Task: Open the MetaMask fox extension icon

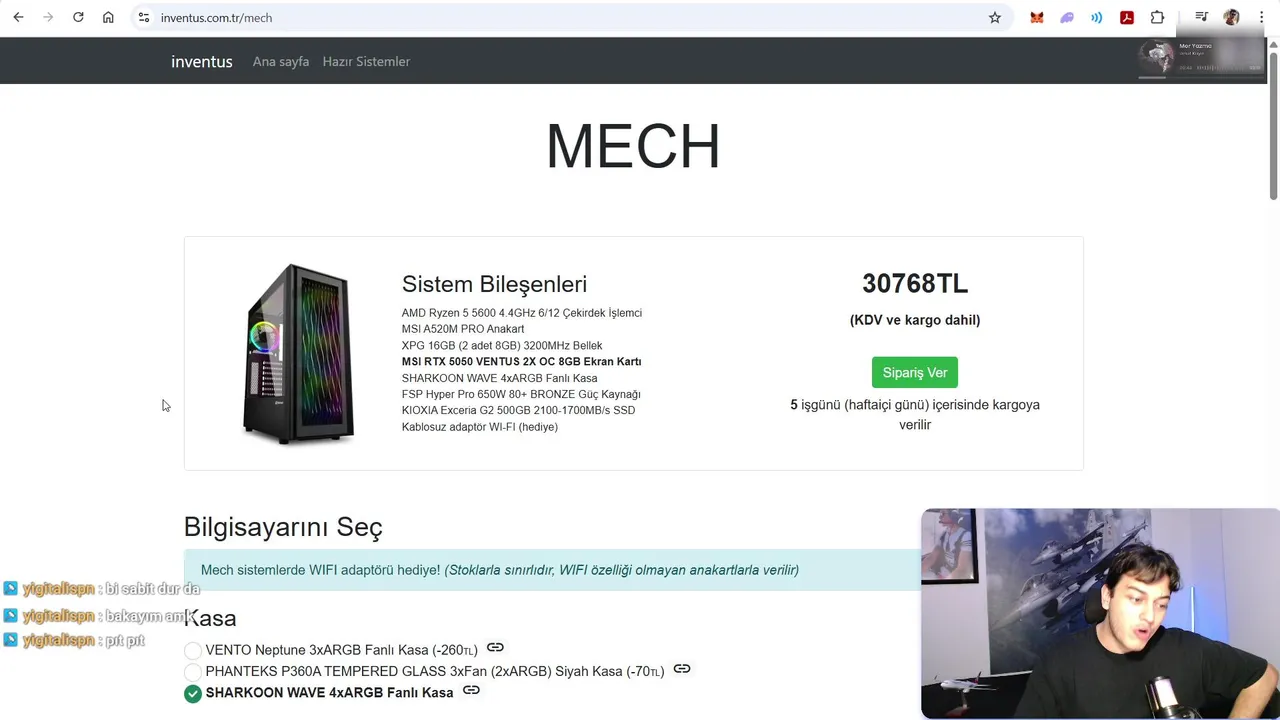Action: pos(1037,17)
